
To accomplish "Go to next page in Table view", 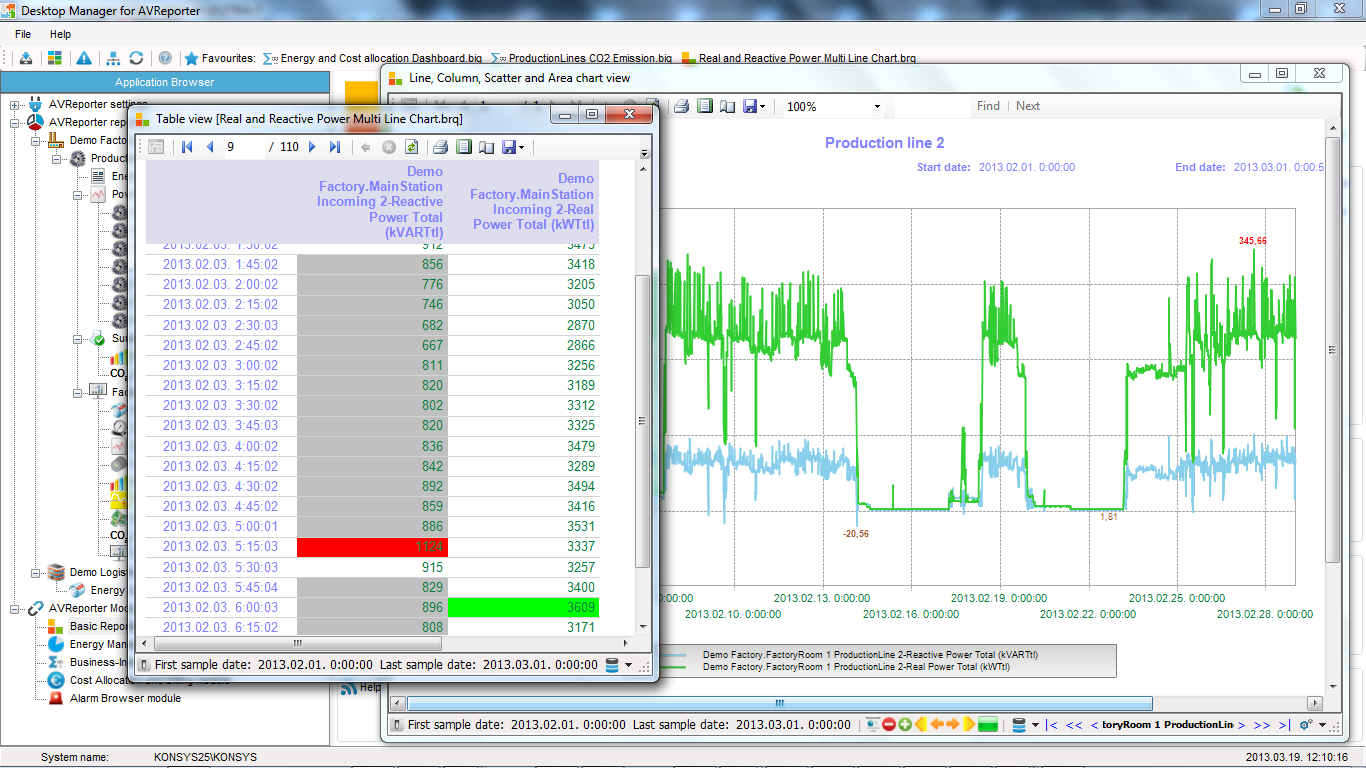I will [x=312, y=147].
